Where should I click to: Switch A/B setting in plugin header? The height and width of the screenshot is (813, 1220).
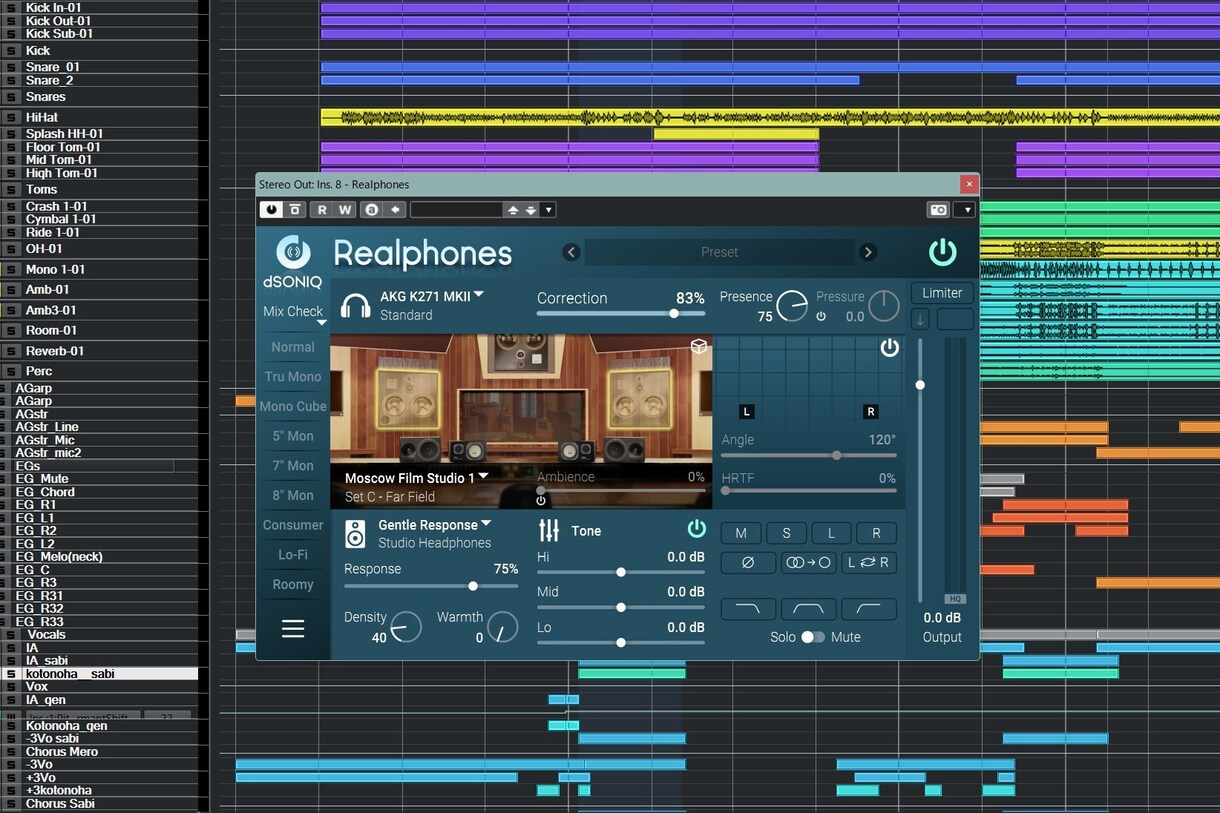372,210
